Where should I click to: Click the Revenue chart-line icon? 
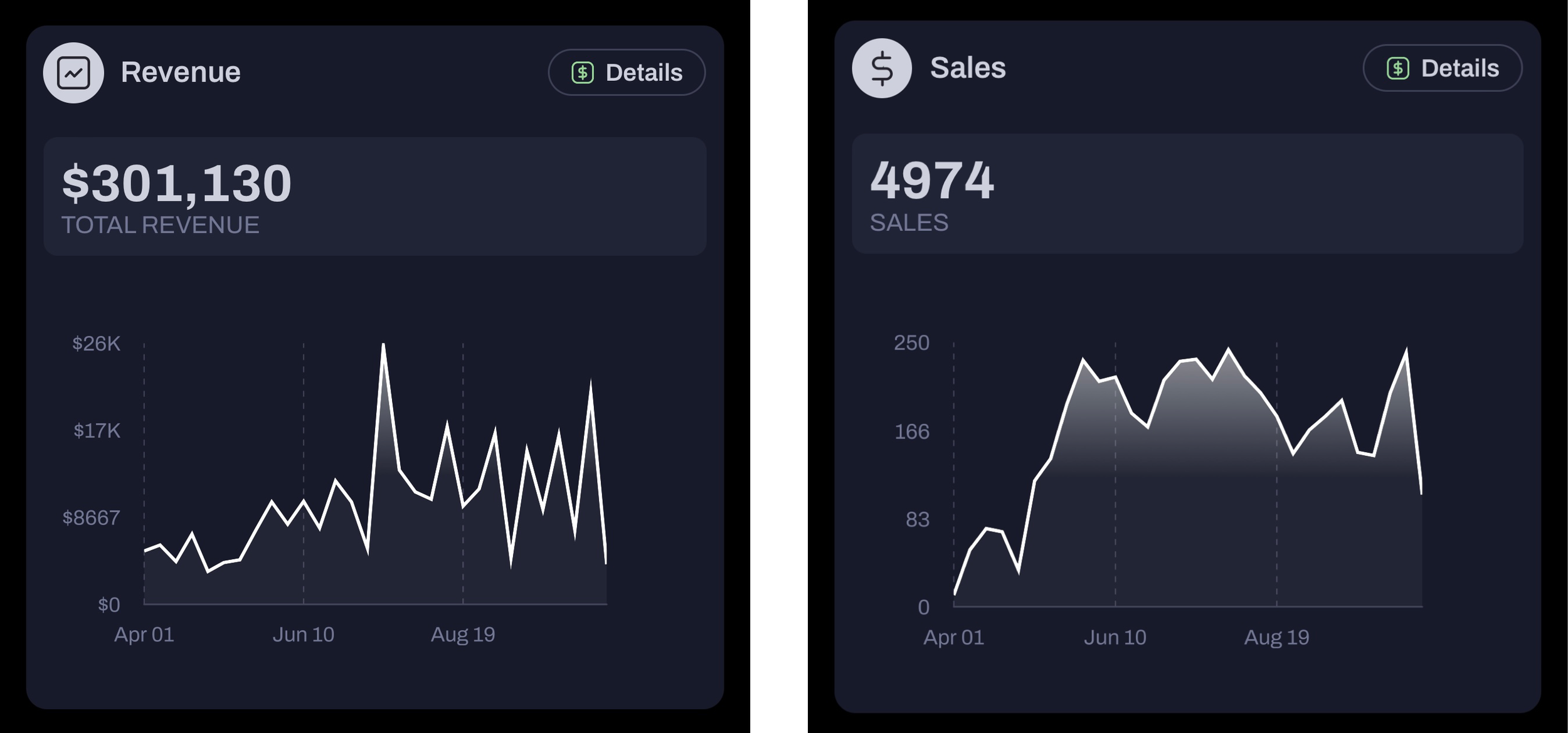[73, 73]
